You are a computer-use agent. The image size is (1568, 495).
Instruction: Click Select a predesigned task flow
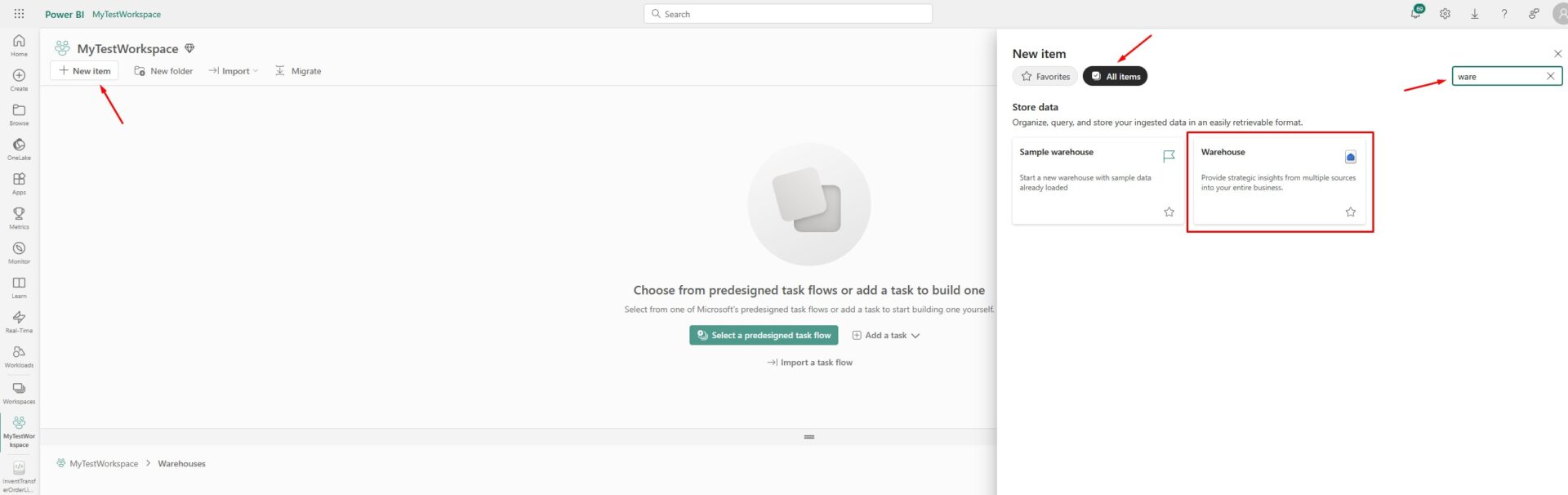pyautogui.click(x=764, y=335)
